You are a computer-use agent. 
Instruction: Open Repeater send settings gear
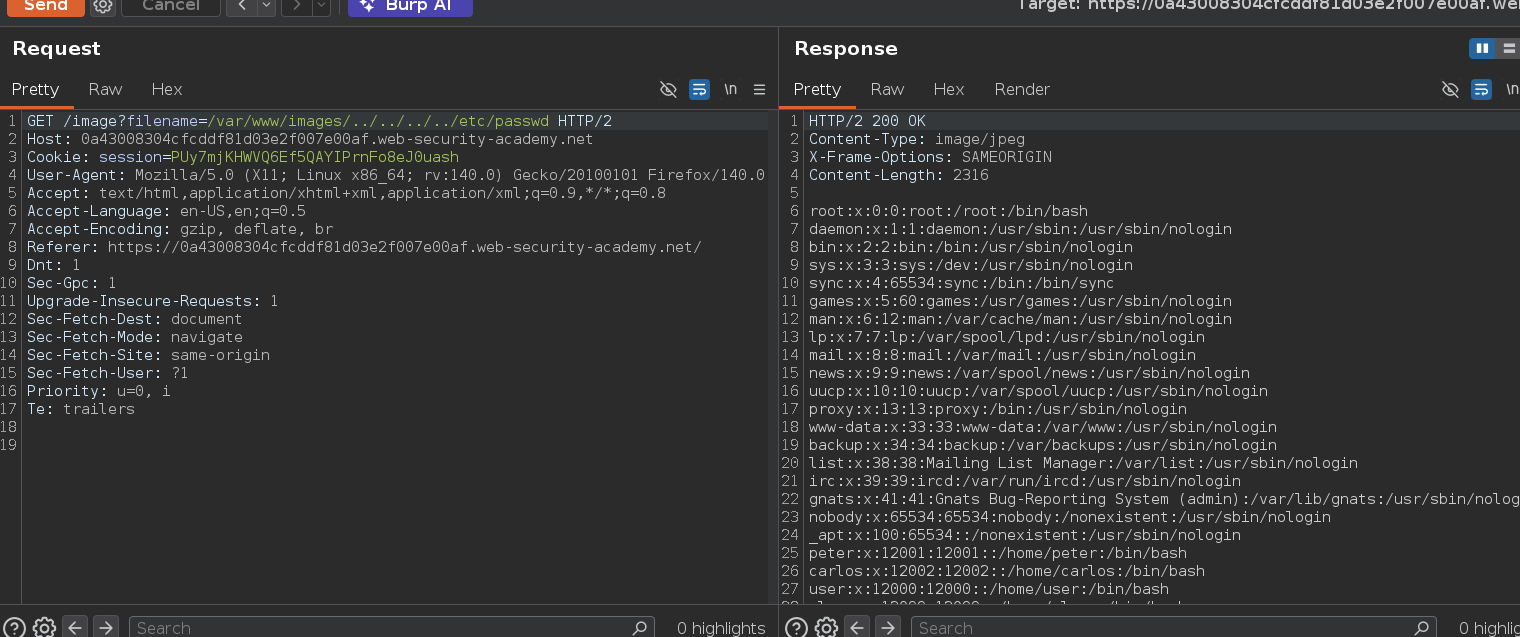(102, 6)
